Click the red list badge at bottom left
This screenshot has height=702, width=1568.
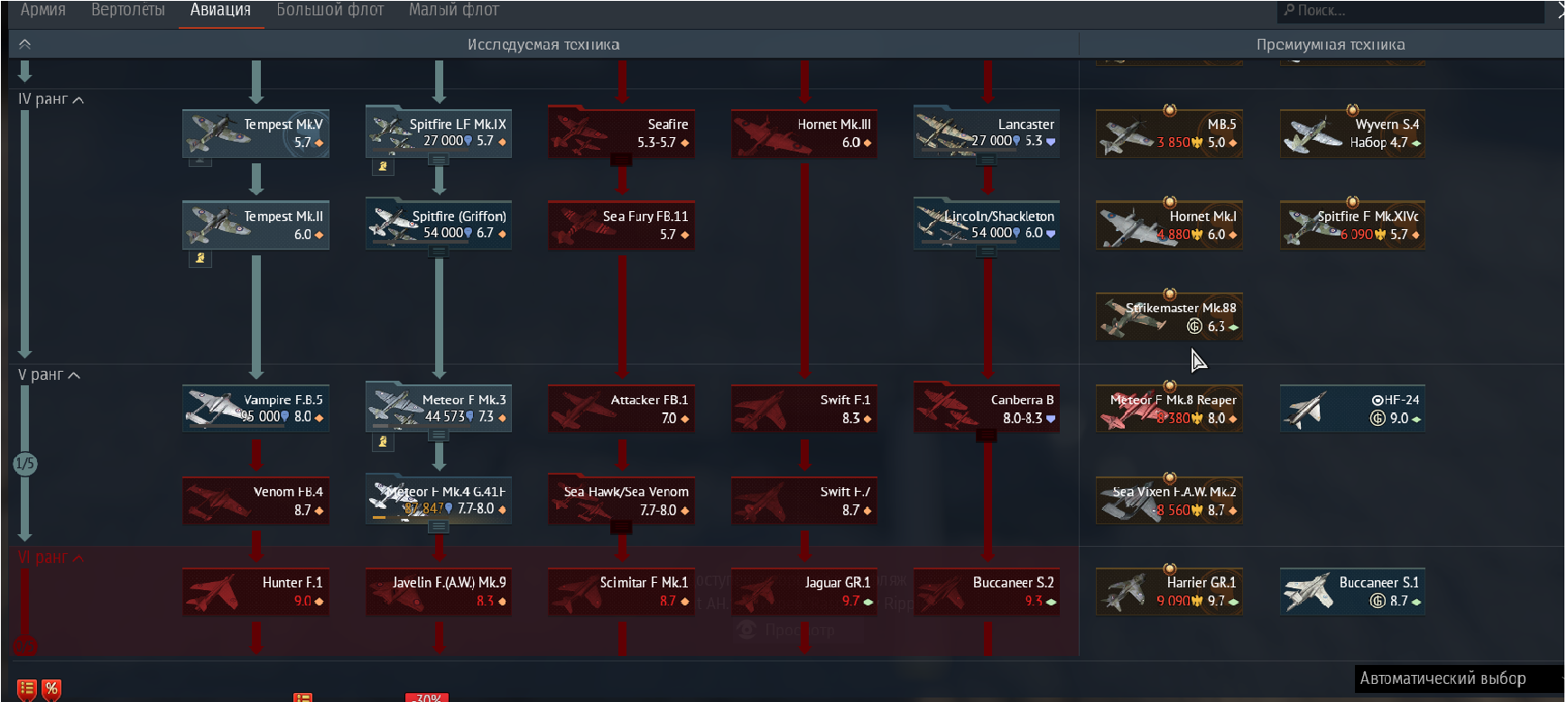tap(26, 689)
